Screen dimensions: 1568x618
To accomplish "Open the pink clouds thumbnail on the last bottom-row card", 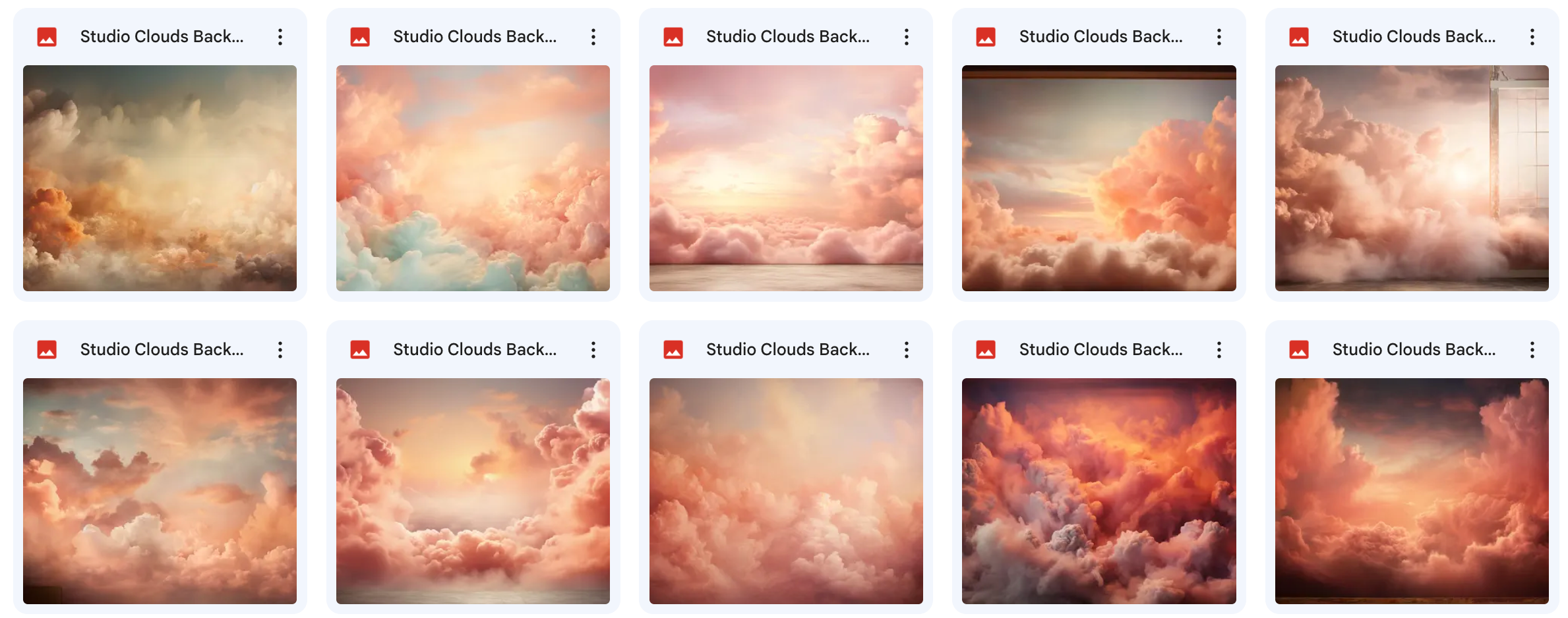I will (x=1412, y=491).
